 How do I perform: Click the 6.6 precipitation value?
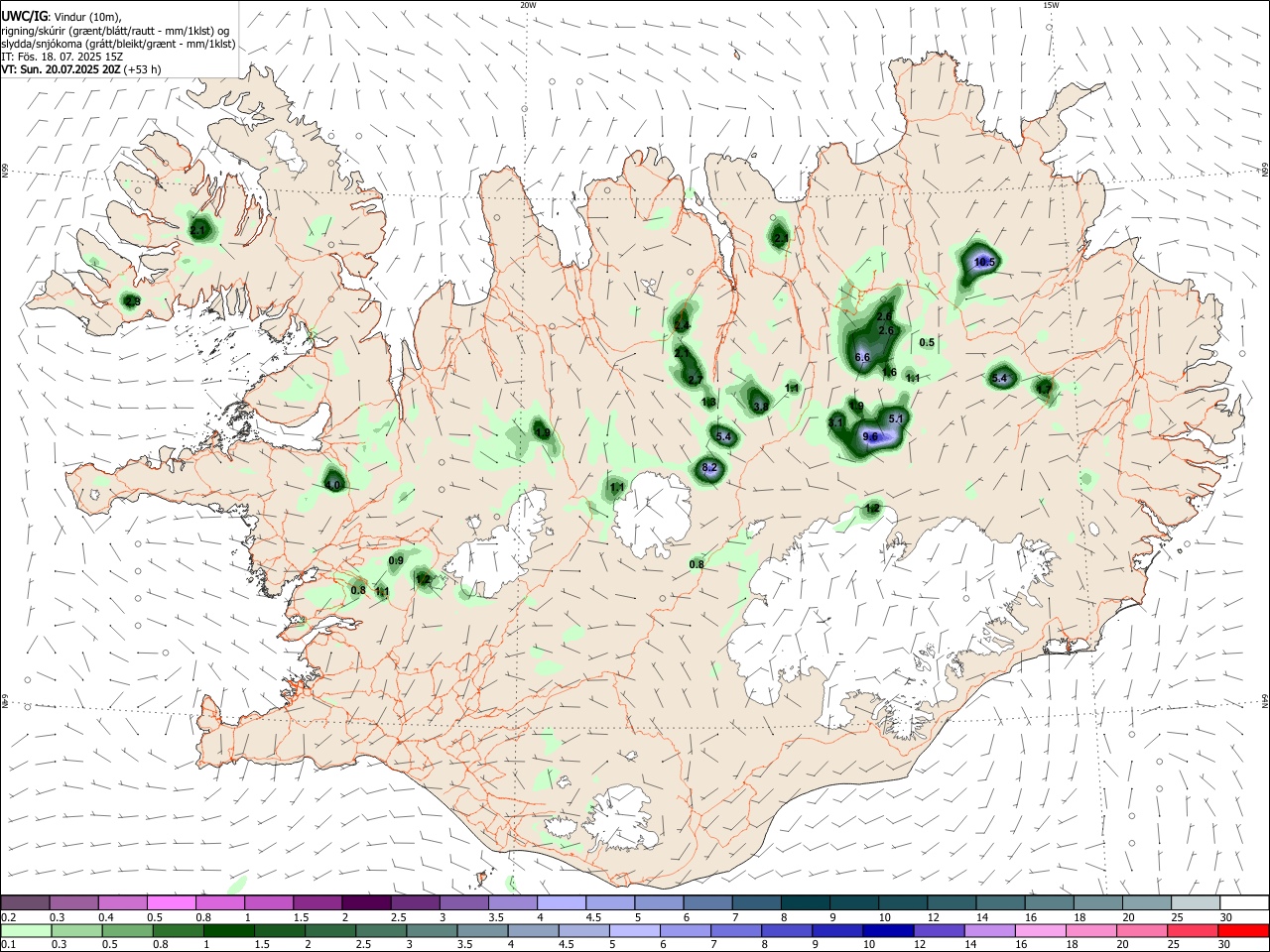coord(862,357)
